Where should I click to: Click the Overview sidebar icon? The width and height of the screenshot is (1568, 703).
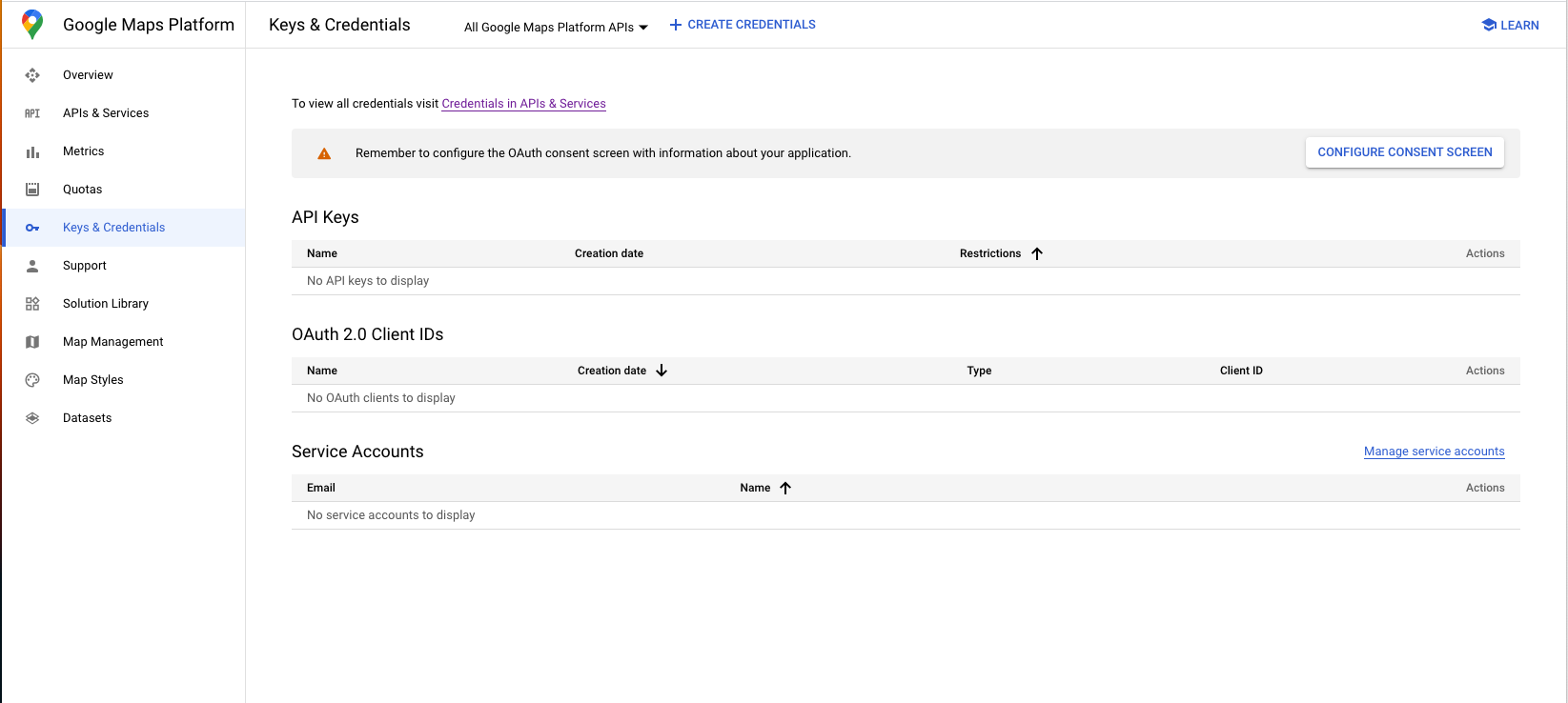tap(32, 75)
